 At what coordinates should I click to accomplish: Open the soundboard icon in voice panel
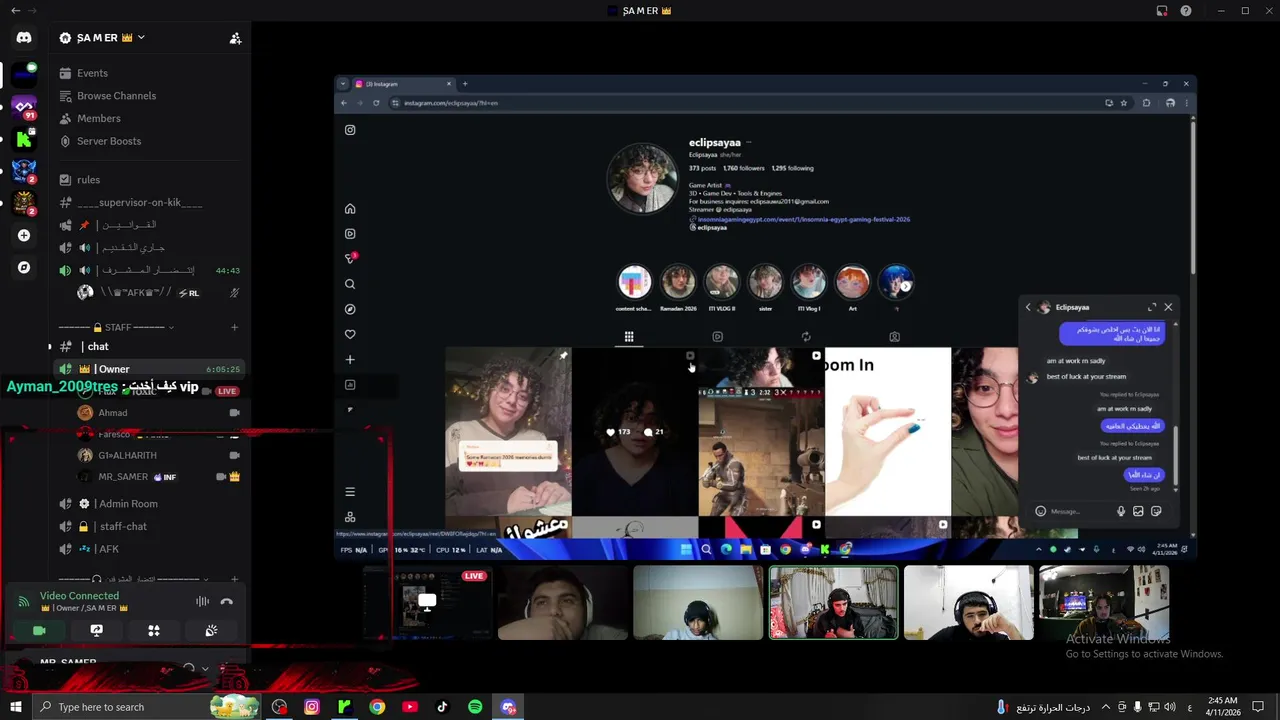(211, 631)
